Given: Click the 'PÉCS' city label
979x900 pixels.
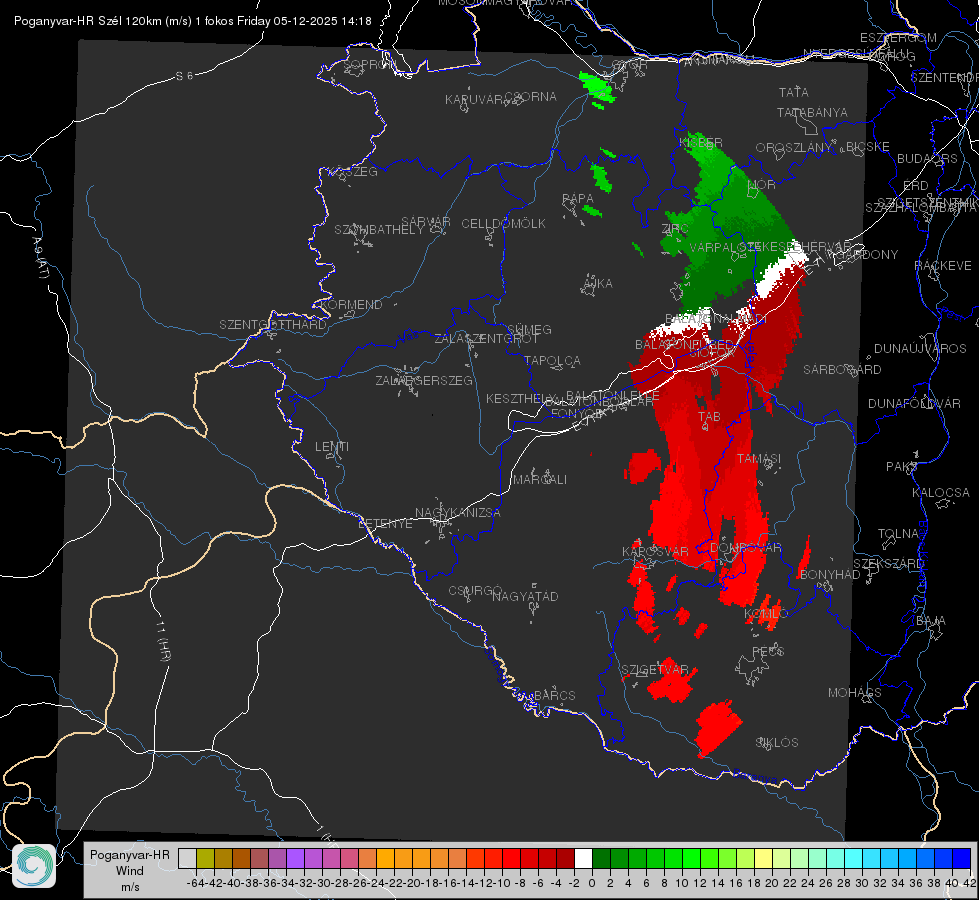Looking at the screenshot, I should coord(768,651).
